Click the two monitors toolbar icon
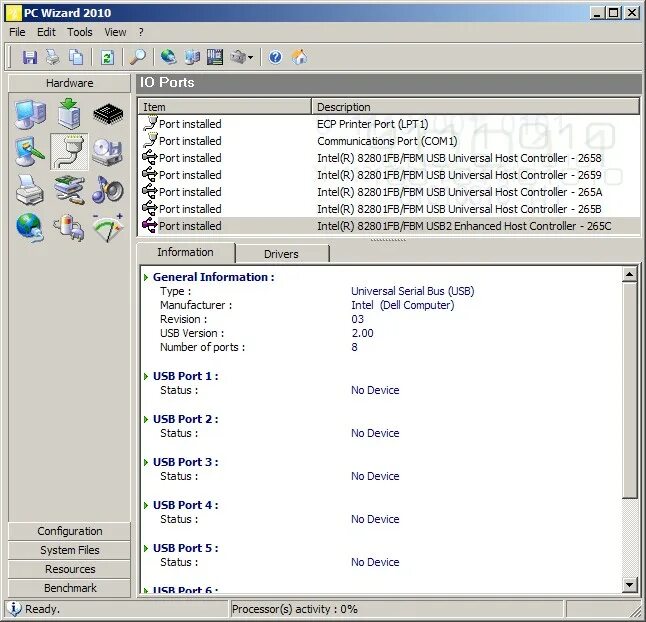 click(x=192, y=57)
